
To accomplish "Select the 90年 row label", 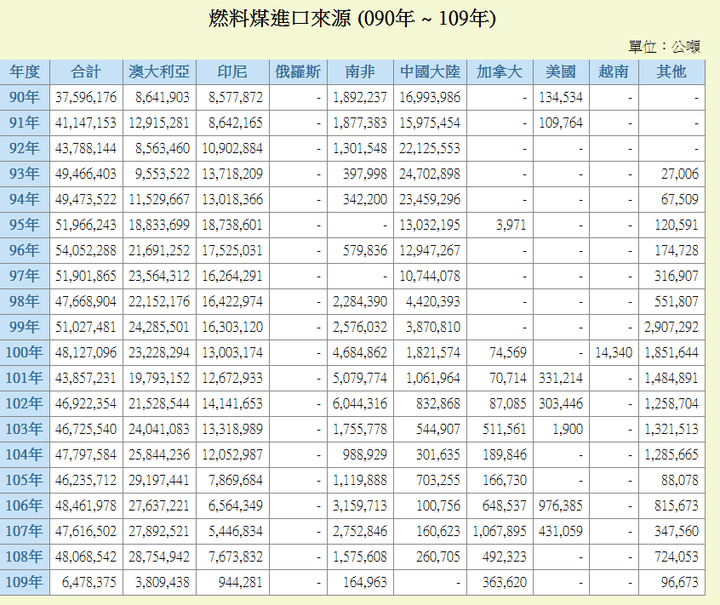I will pos(25,97).
